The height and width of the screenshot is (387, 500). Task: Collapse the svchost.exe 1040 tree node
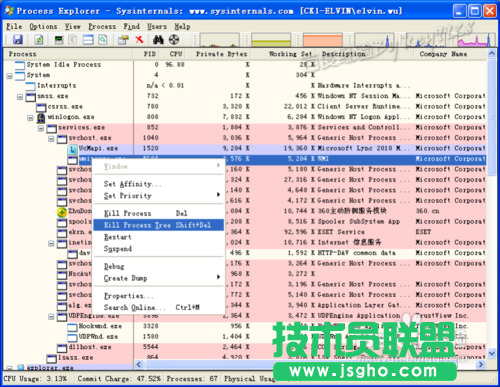[51, 139]
